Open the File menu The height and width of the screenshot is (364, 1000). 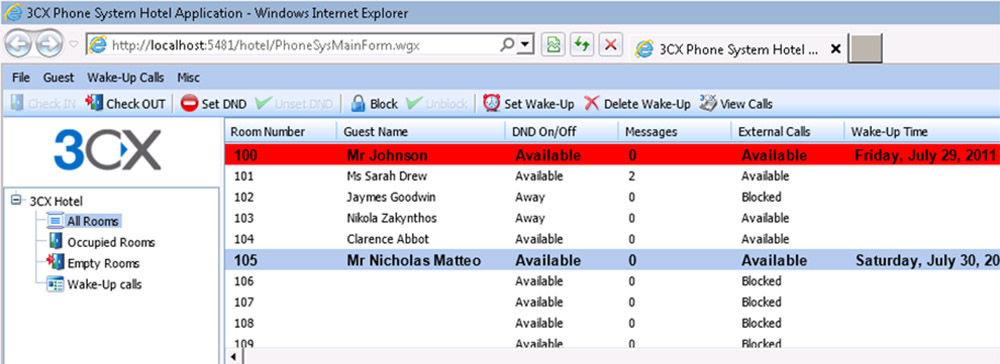coord(21,78)
